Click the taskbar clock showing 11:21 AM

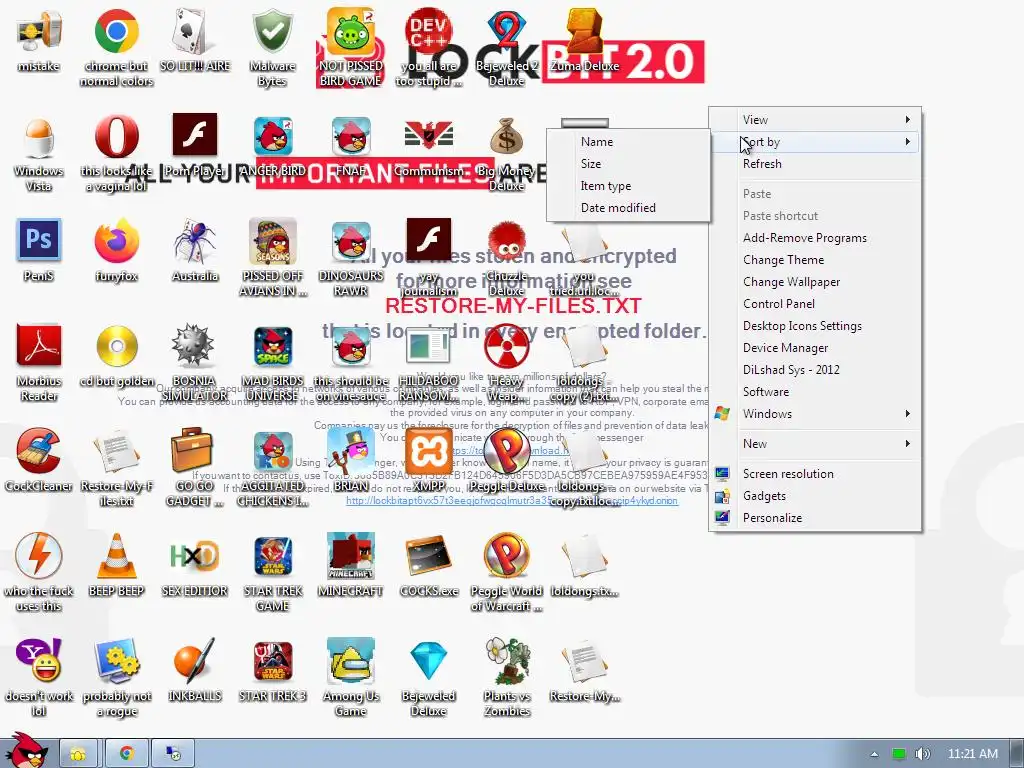(x=972, y=754)
